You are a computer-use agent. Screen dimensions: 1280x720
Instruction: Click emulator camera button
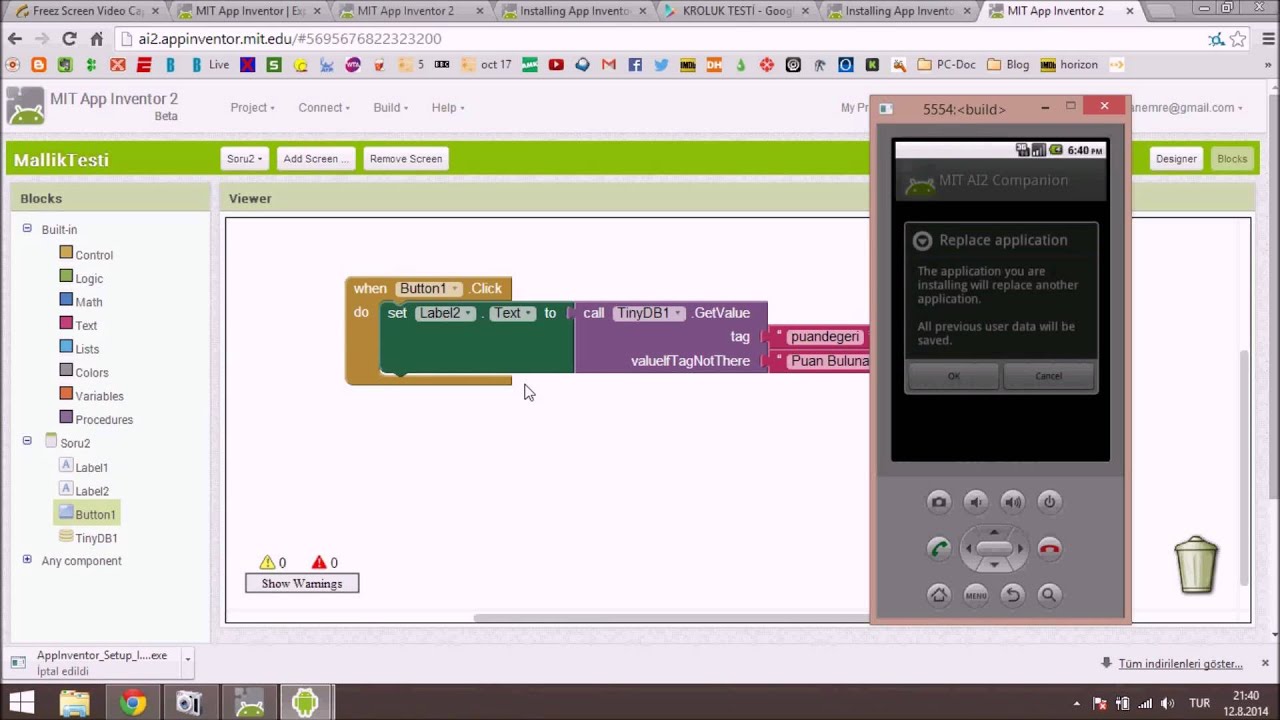coord(939,502)
